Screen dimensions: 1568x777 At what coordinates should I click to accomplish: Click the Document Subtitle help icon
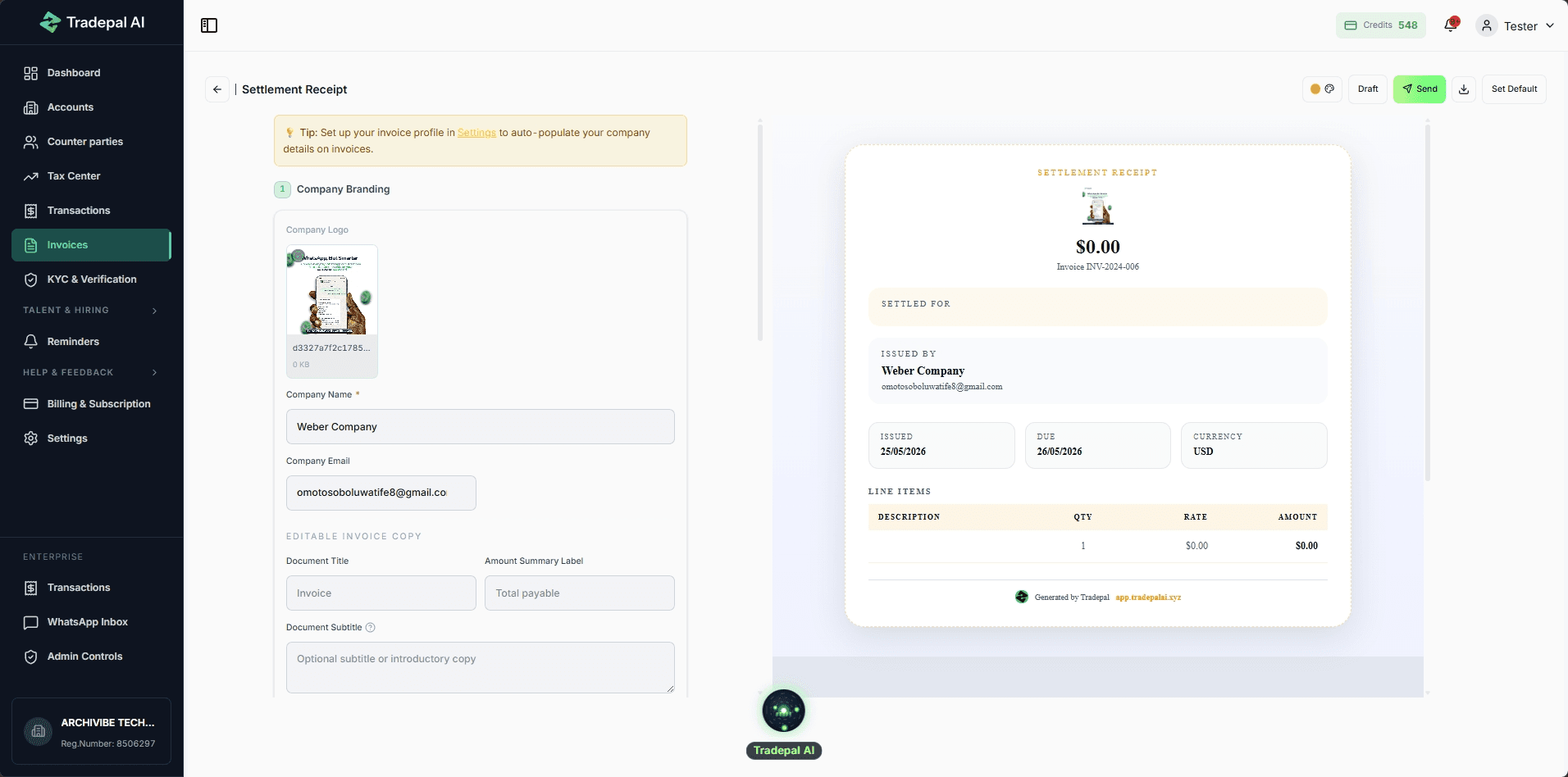[371, 628]
